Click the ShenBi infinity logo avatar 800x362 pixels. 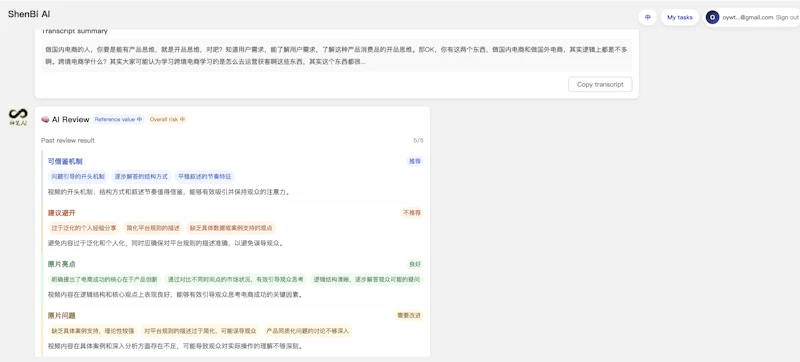pos(18,117)
